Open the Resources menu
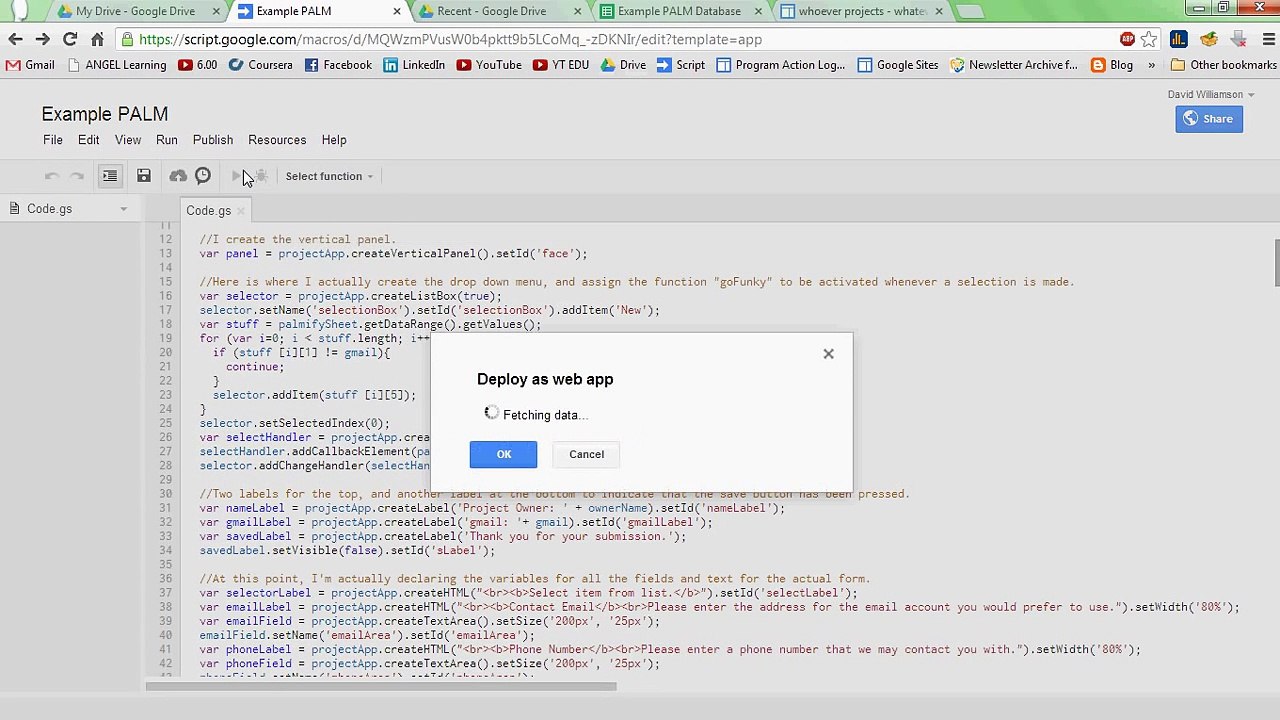Viewport: 1280px width, 720px height. point(277,140)
